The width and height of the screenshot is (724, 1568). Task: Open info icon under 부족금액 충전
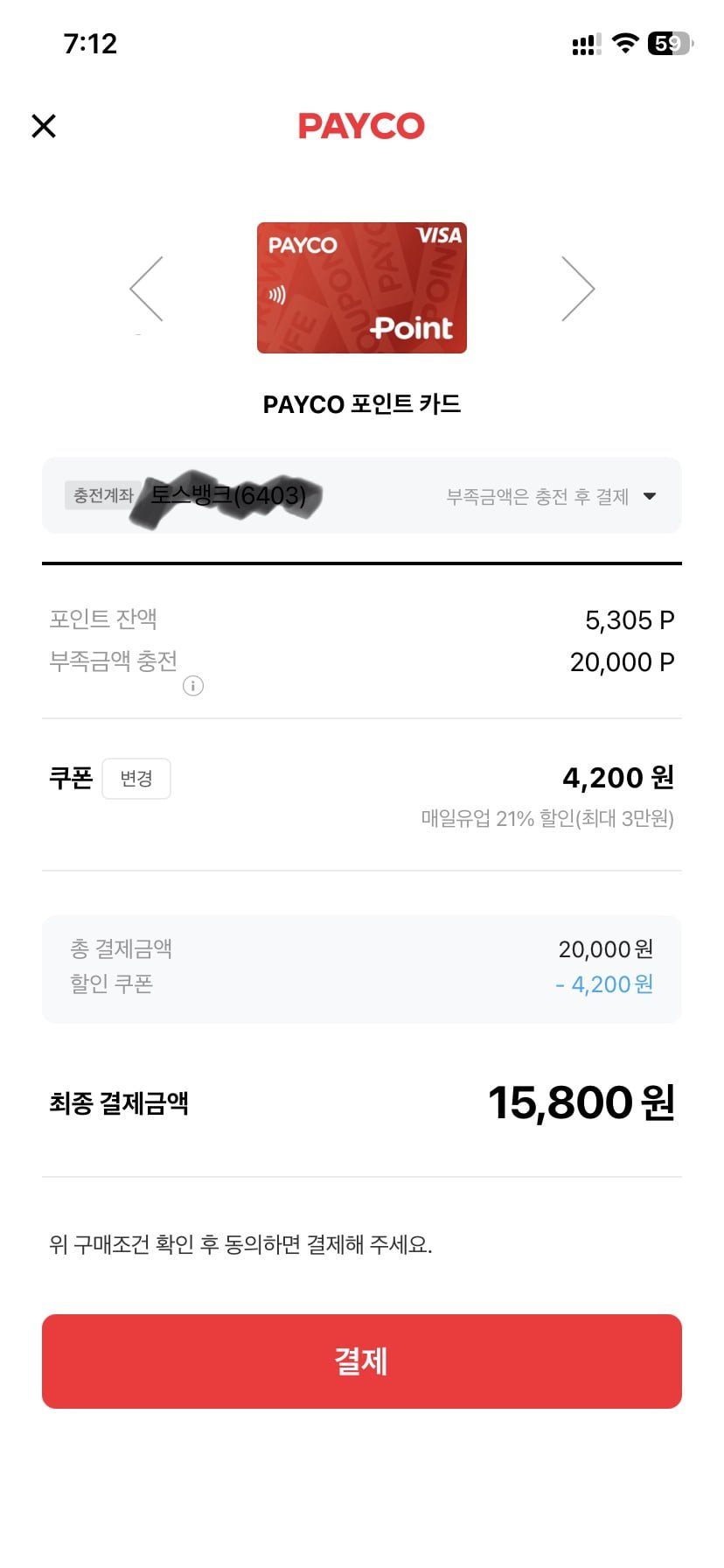(x=192, y=686)
